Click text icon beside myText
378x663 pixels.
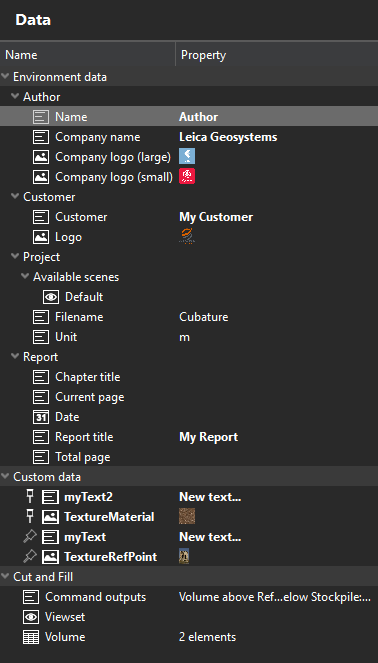pyautogui.click(x=51, y=537)
